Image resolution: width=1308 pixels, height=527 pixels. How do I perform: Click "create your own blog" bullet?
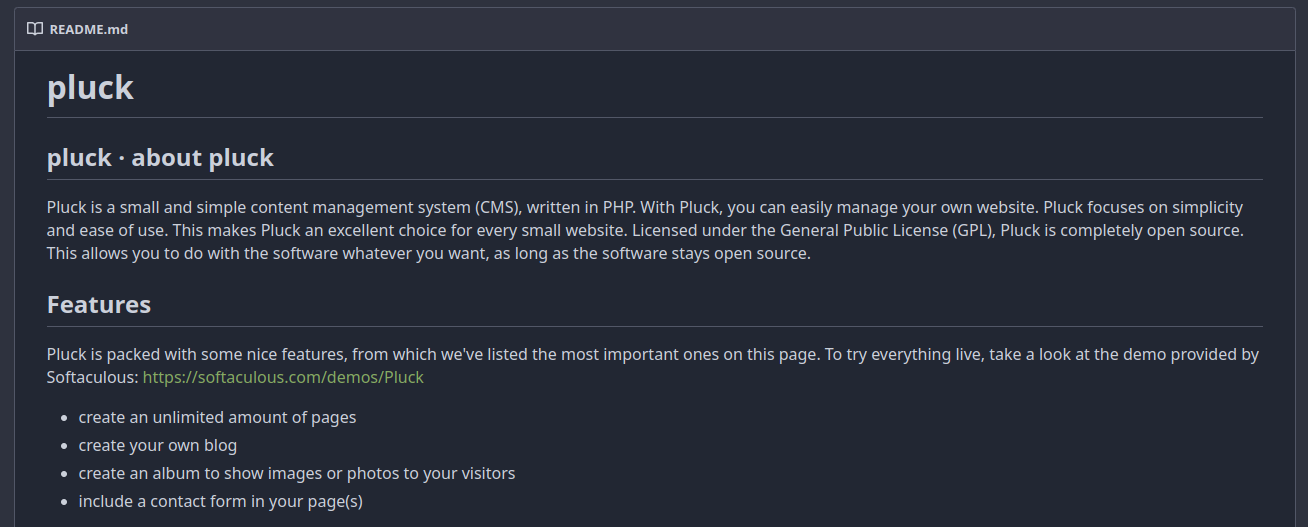pyautogui.click(x=158, y=445)
